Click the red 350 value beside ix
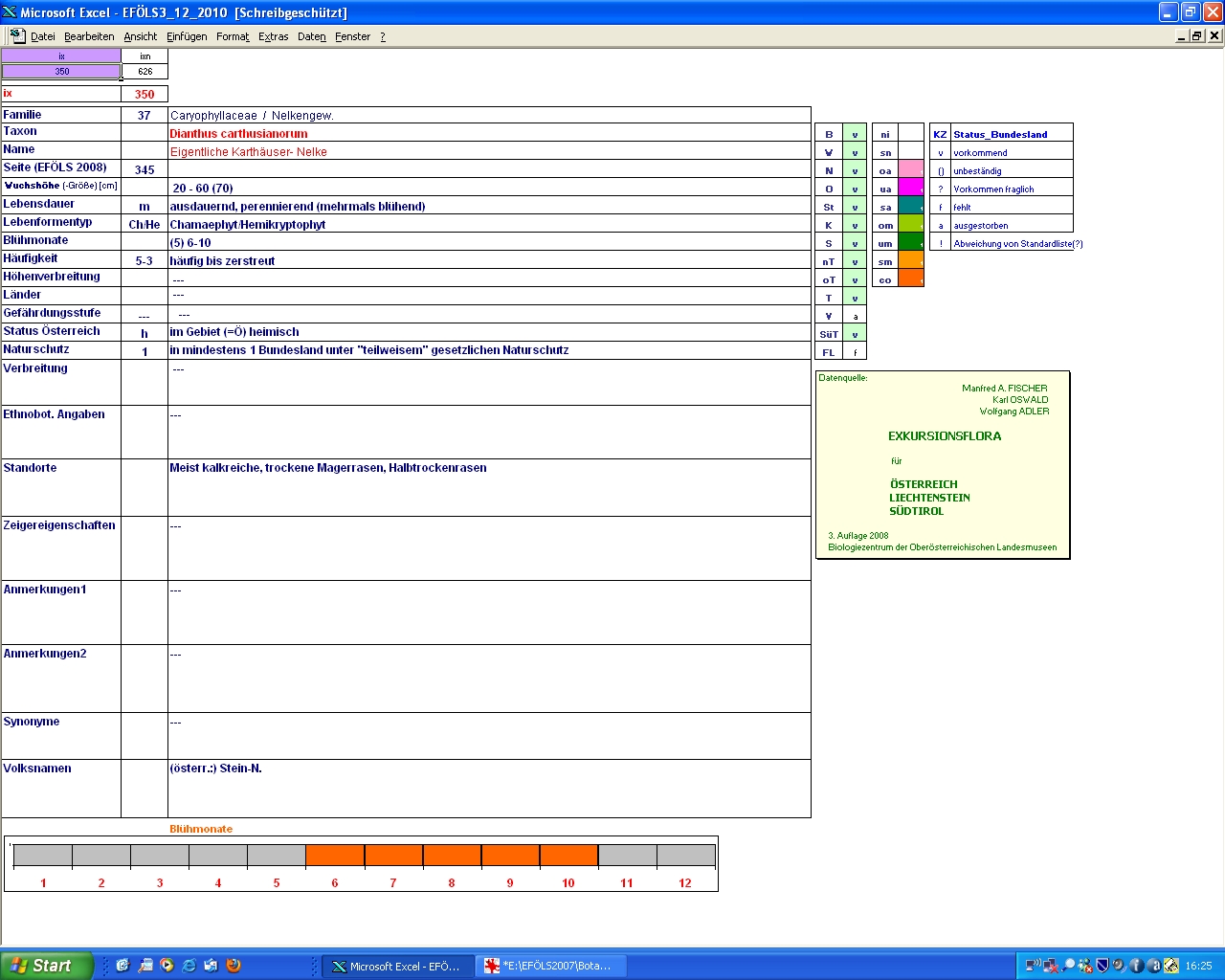Image resolution: width=1225 pixels, height=980 pixels. 145,94
